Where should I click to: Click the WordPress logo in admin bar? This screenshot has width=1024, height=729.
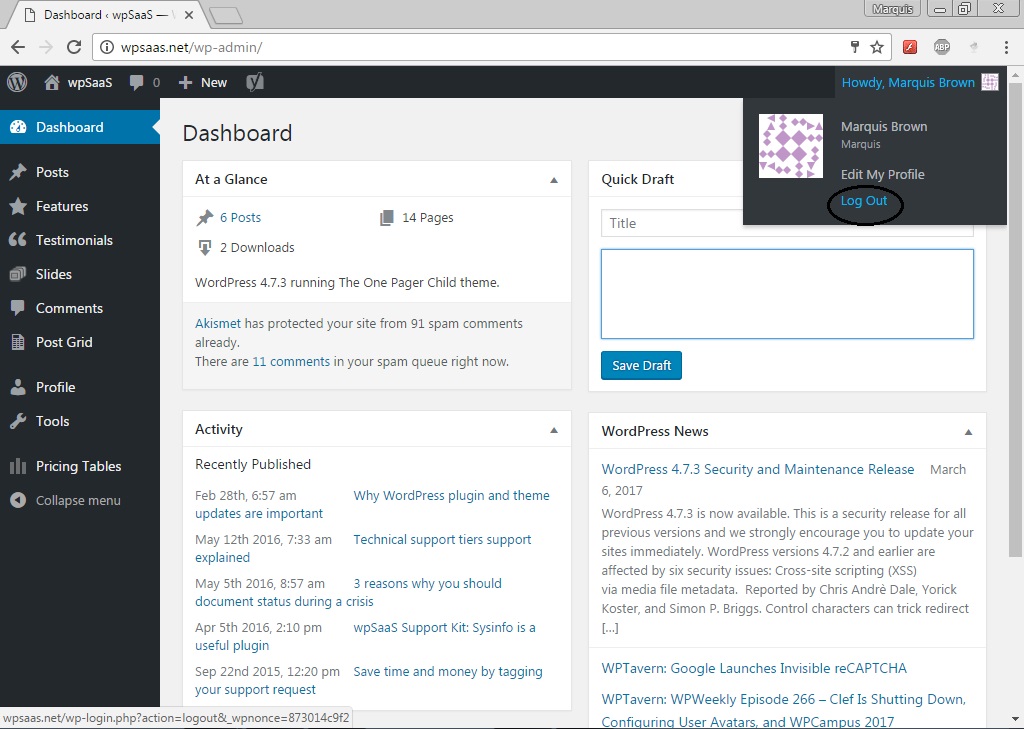point(17,82)
